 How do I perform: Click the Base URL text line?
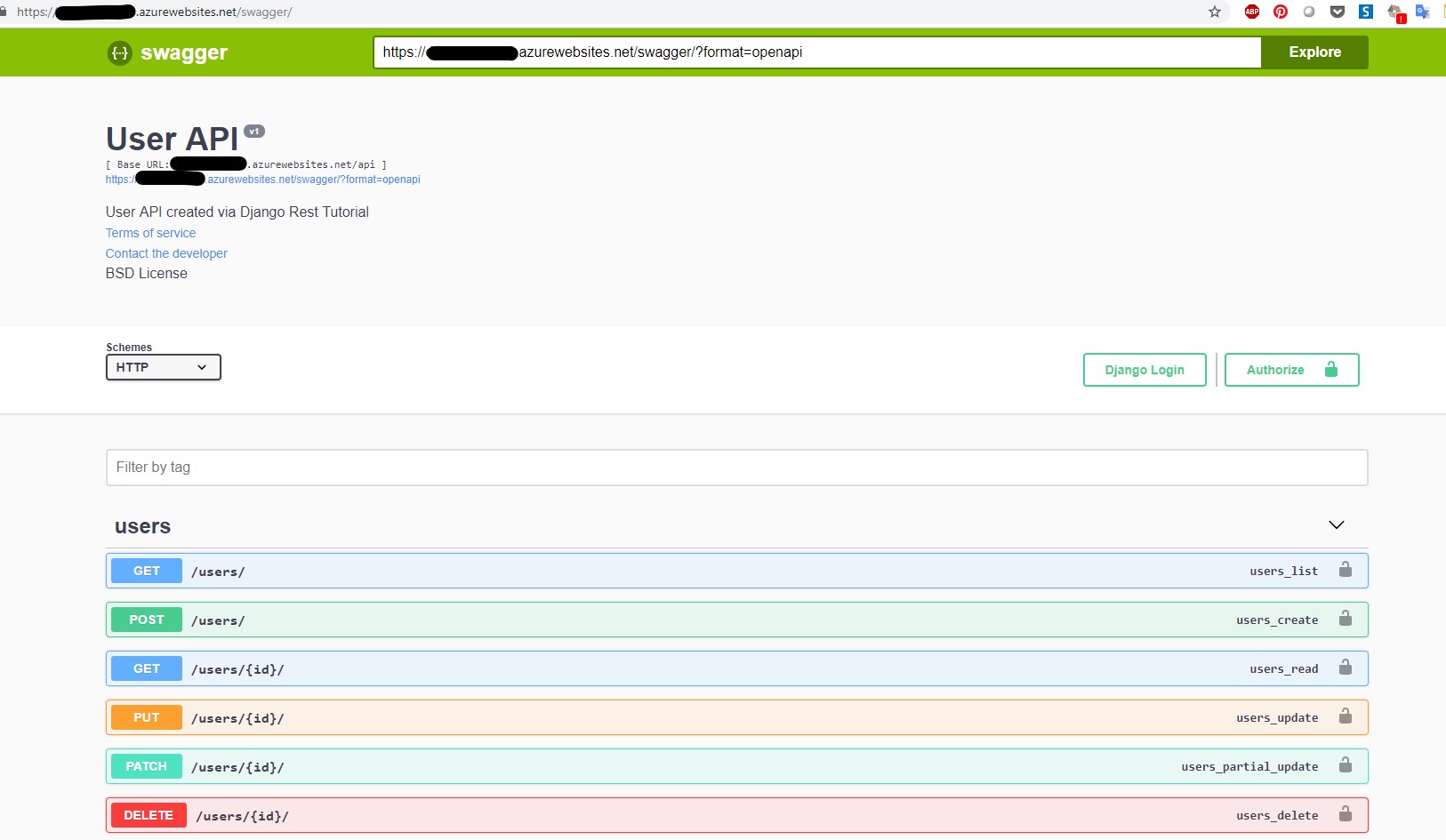246,164
